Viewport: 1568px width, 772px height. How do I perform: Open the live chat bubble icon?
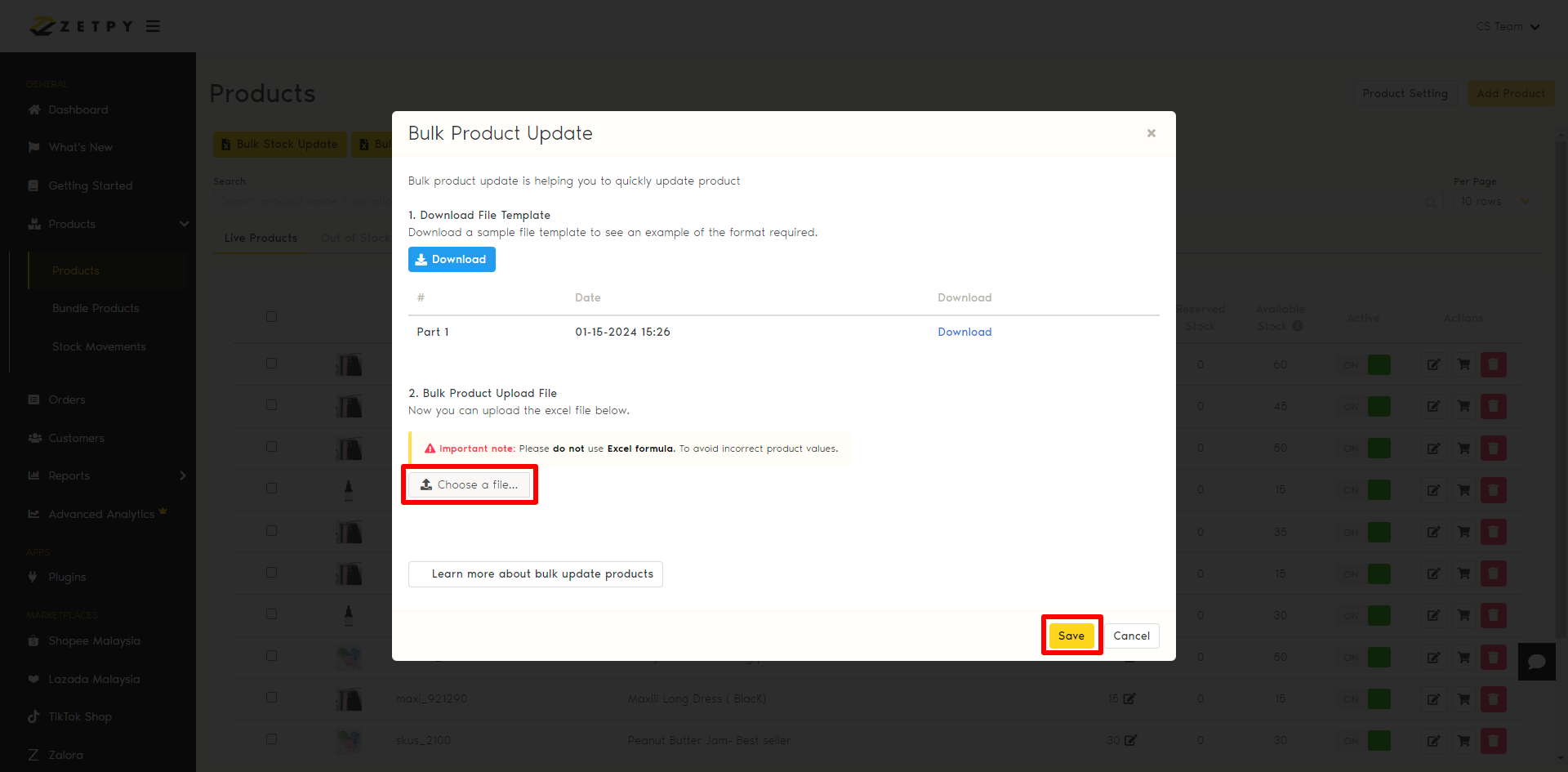click(1536, 662)
